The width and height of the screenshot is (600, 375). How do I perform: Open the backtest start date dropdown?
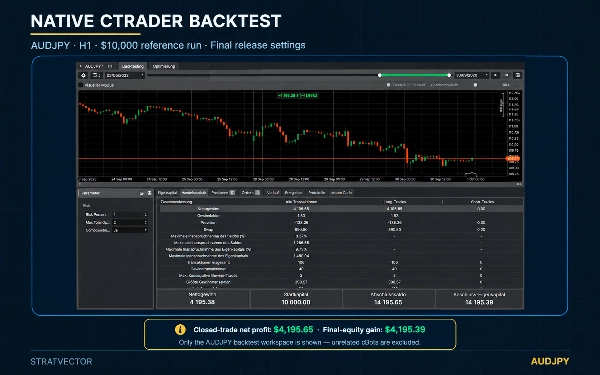[x=125, y=75]
